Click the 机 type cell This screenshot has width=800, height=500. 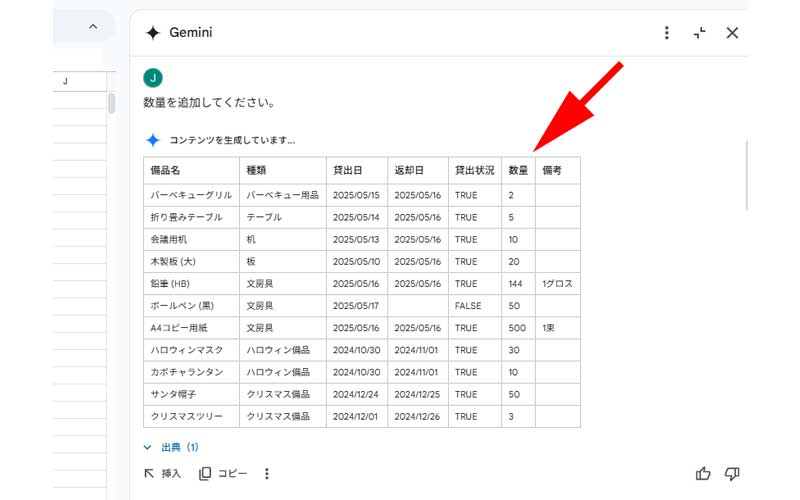(283, 239)
